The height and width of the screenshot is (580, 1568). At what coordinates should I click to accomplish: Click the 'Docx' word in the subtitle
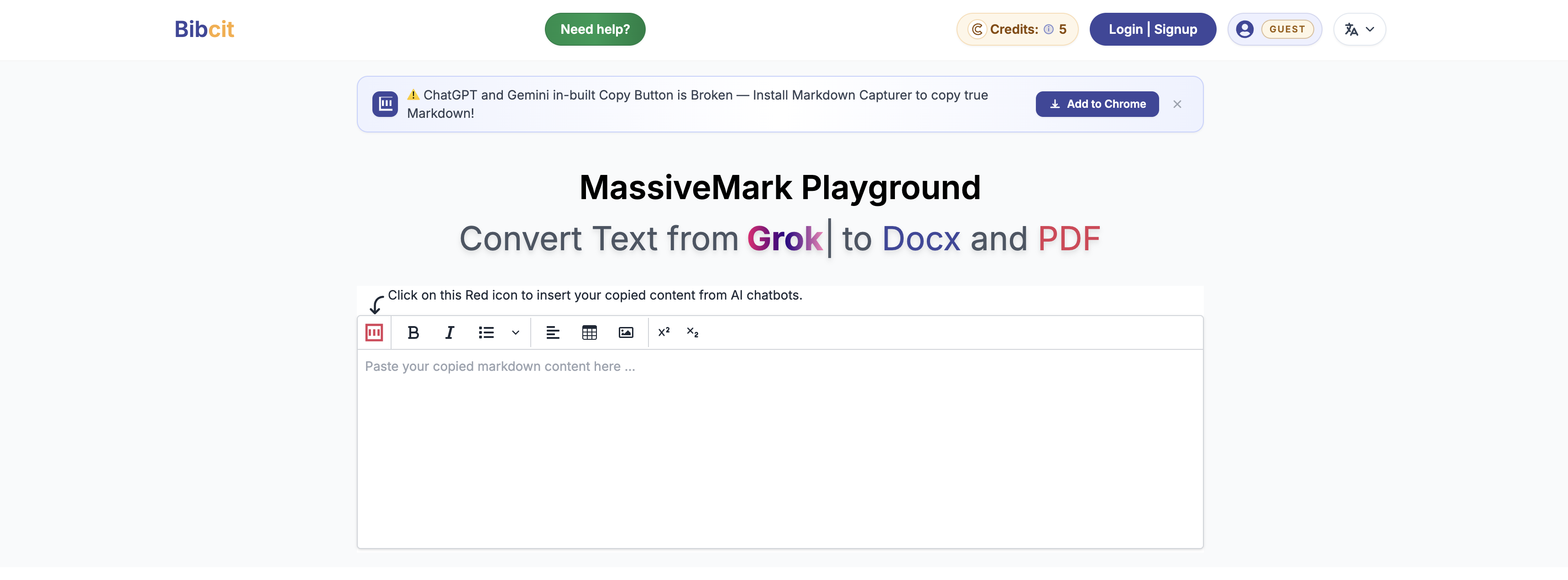921,238
